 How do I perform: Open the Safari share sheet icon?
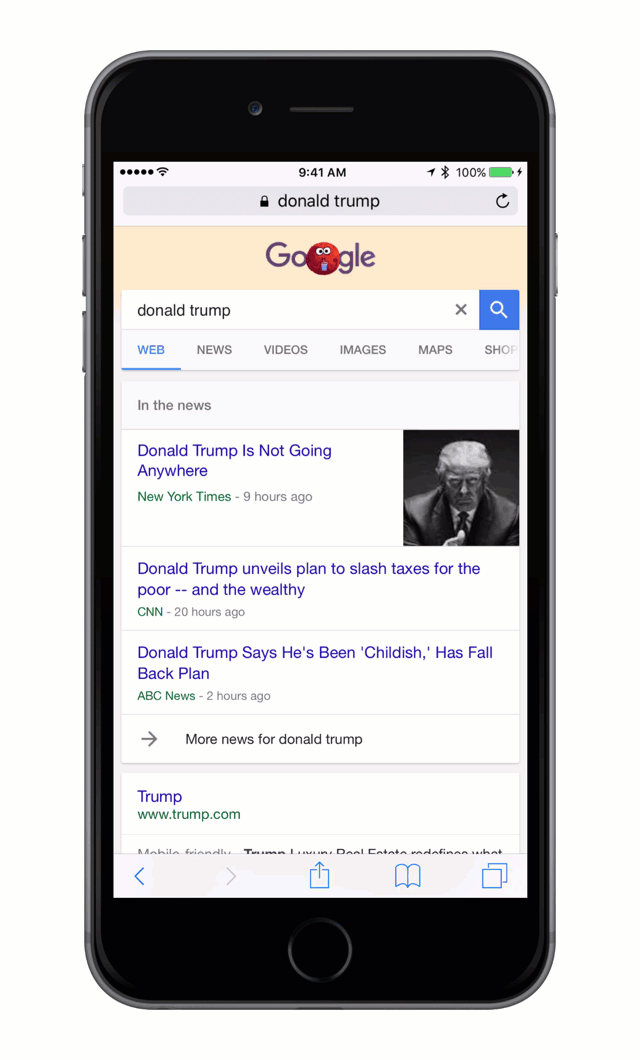pos(319,875)
